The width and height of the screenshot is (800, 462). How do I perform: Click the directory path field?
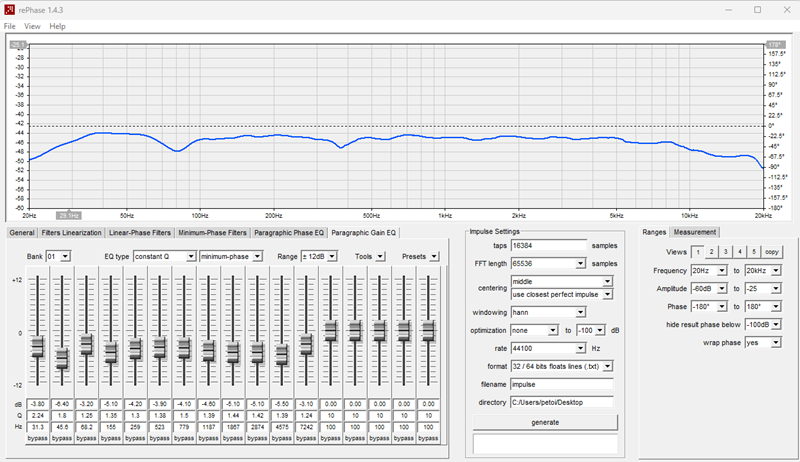coord(562,402)
